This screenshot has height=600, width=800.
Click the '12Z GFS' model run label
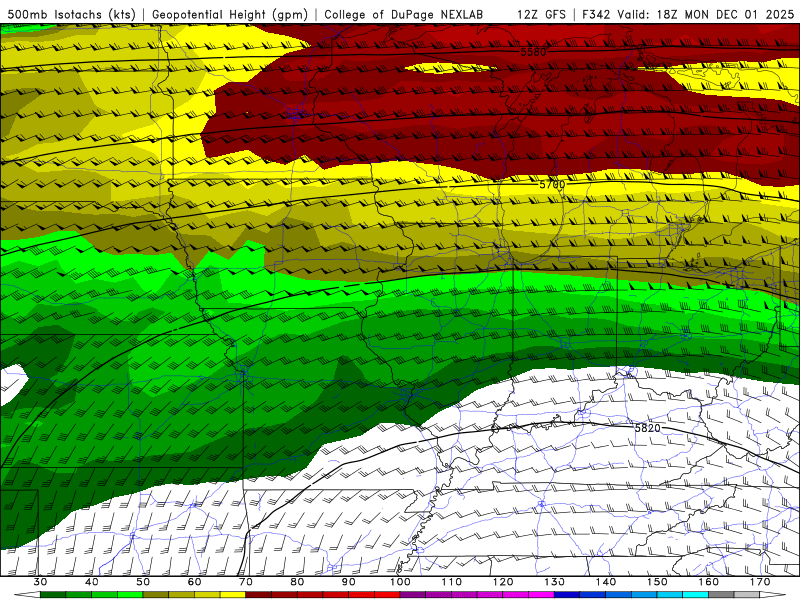[x=541, y=14]
